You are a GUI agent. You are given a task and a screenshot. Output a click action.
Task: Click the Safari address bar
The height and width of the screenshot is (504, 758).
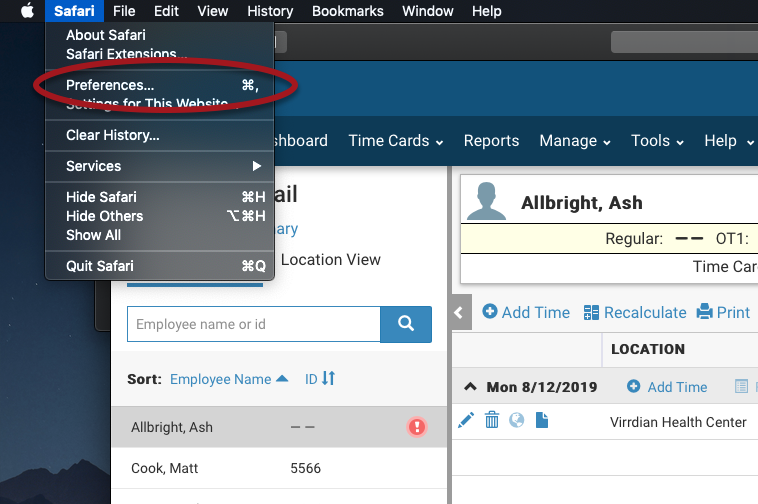tap(684, 42)
